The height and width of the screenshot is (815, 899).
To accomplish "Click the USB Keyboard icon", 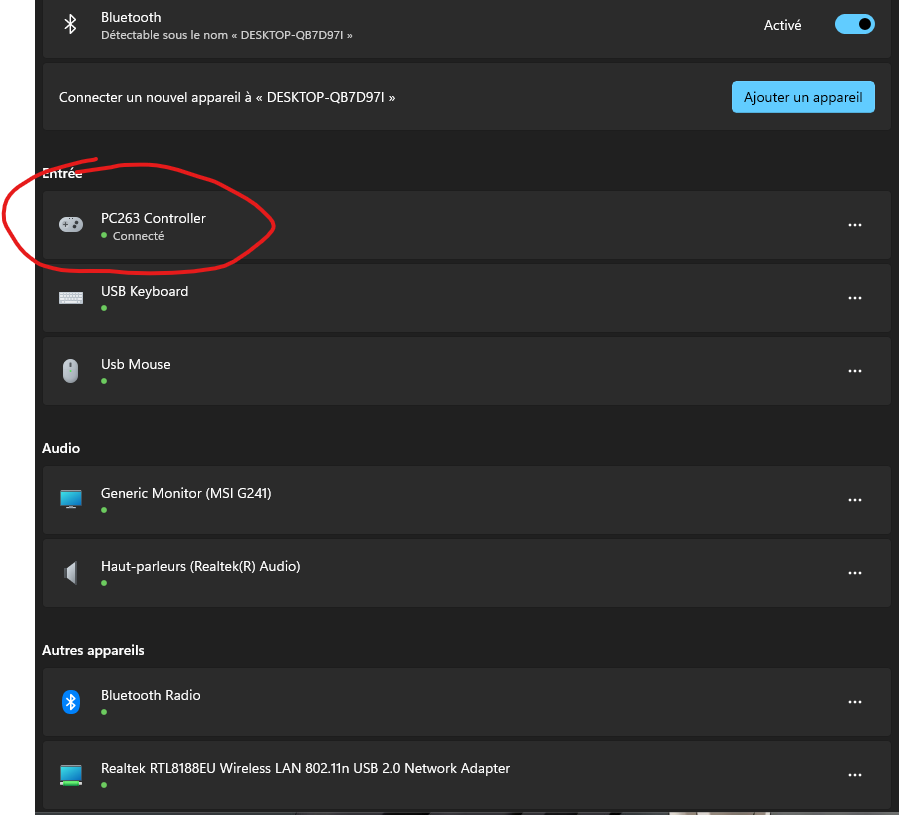I will point(71,298).
